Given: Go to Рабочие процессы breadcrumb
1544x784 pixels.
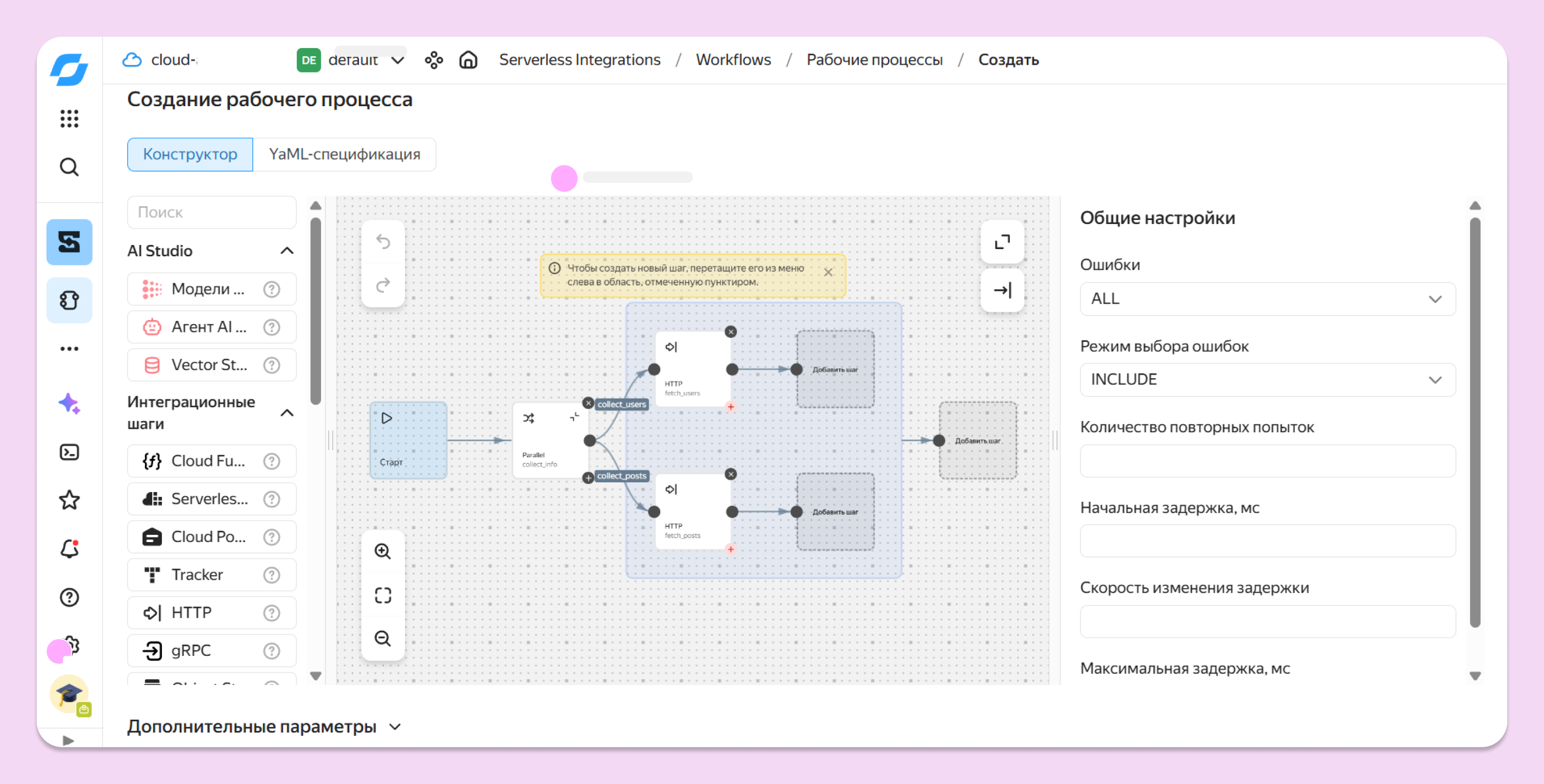Looking at the screenshot, I should pos(874,60).
